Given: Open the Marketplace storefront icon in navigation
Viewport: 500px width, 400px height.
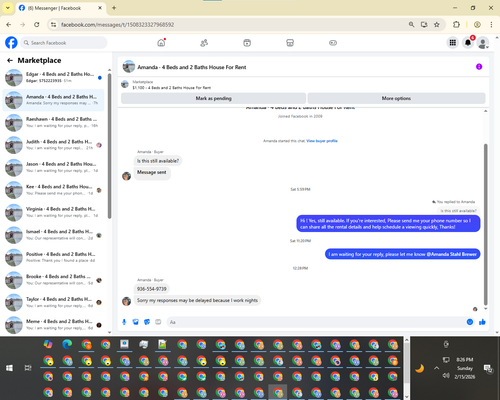Looking at the screenshot, I should click(290, 43).
